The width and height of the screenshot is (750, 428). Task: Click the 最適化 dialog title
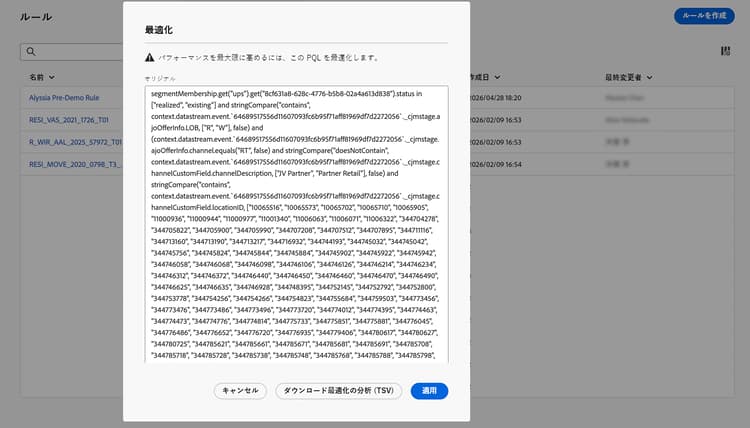coord(159,30)
